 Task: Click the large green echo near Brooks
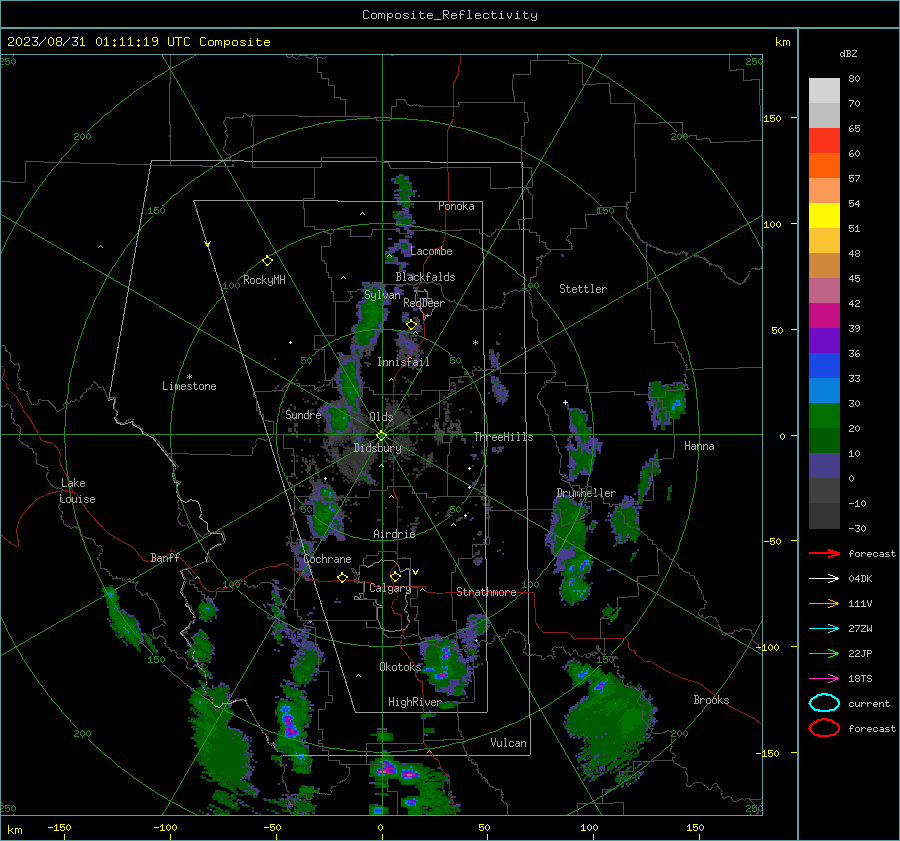(x=610, y=723)
